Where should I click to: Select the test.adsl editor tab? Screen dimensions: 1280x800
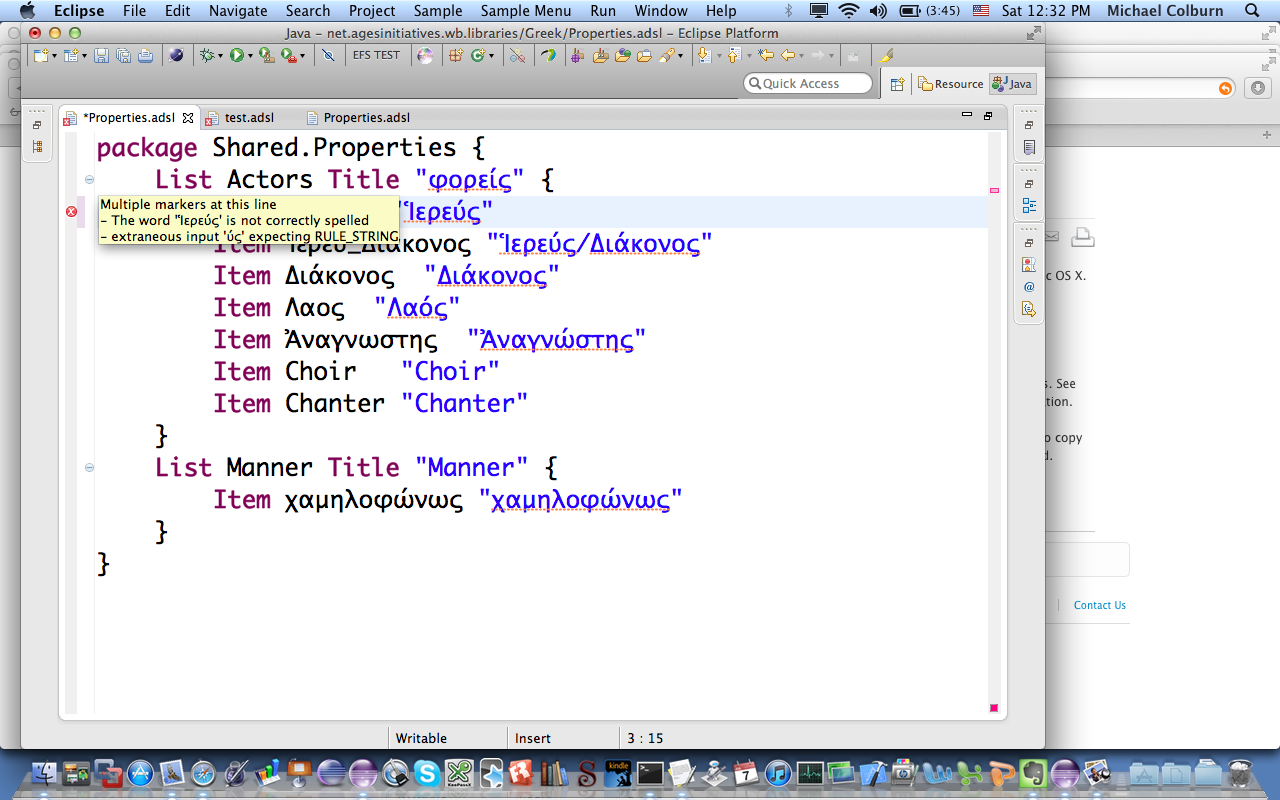(240, 117)
